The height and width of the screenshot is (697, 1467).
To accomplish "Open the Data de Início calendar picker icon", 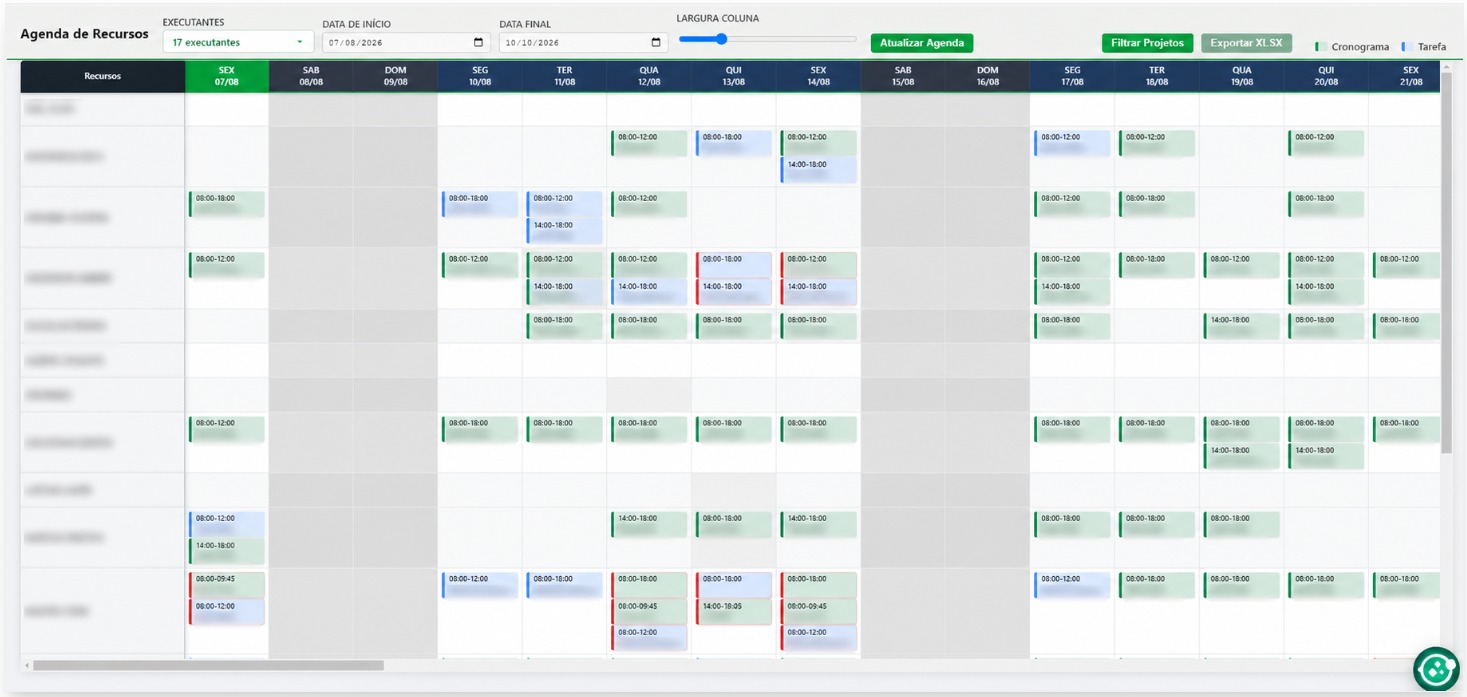I will point(478,43).
